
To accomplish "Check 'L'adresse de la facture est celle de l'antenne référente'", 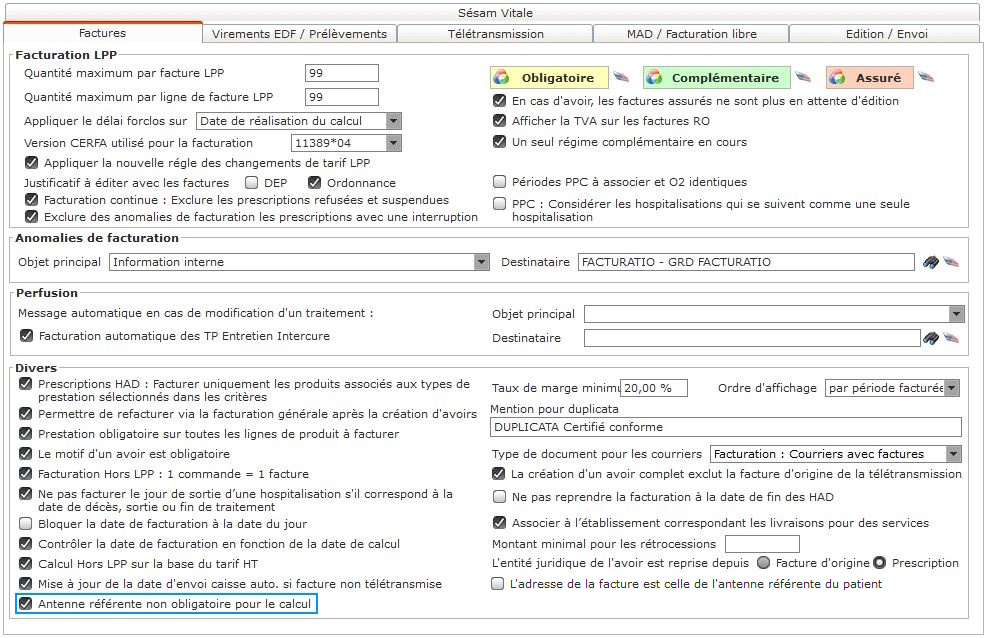I will 498,584.
